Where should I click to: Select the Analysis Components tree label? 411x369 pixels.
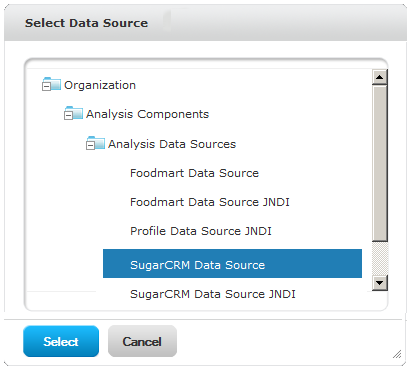tap(147, 114)
